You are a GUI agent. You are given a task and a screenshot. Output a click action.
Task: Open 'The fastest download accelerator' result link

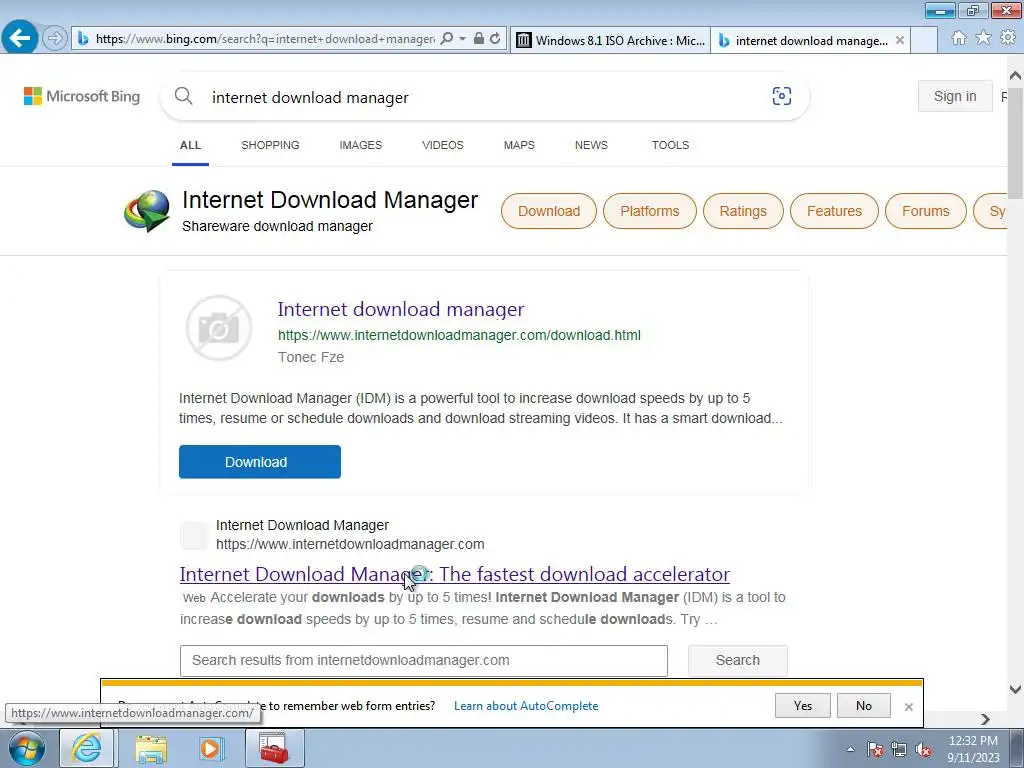point(455,574)
